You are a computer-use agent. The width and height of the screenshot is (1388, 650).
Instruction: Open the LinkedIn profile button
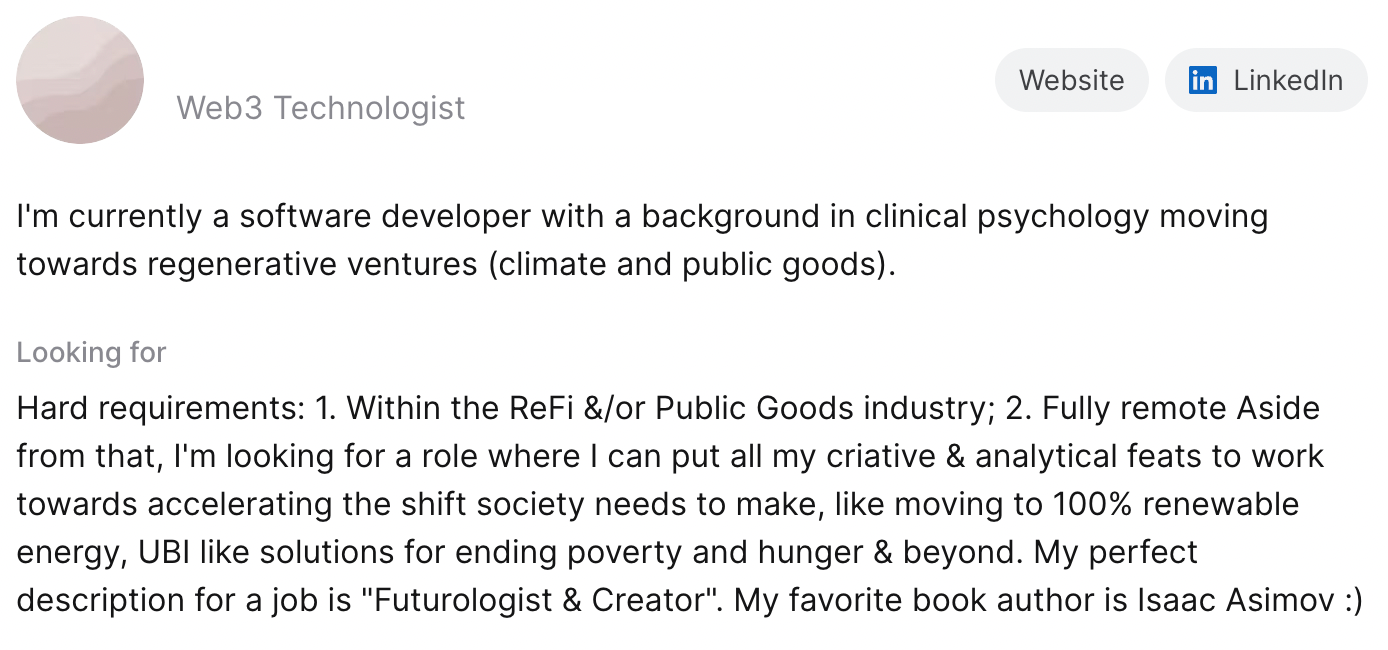point(1266,80)
